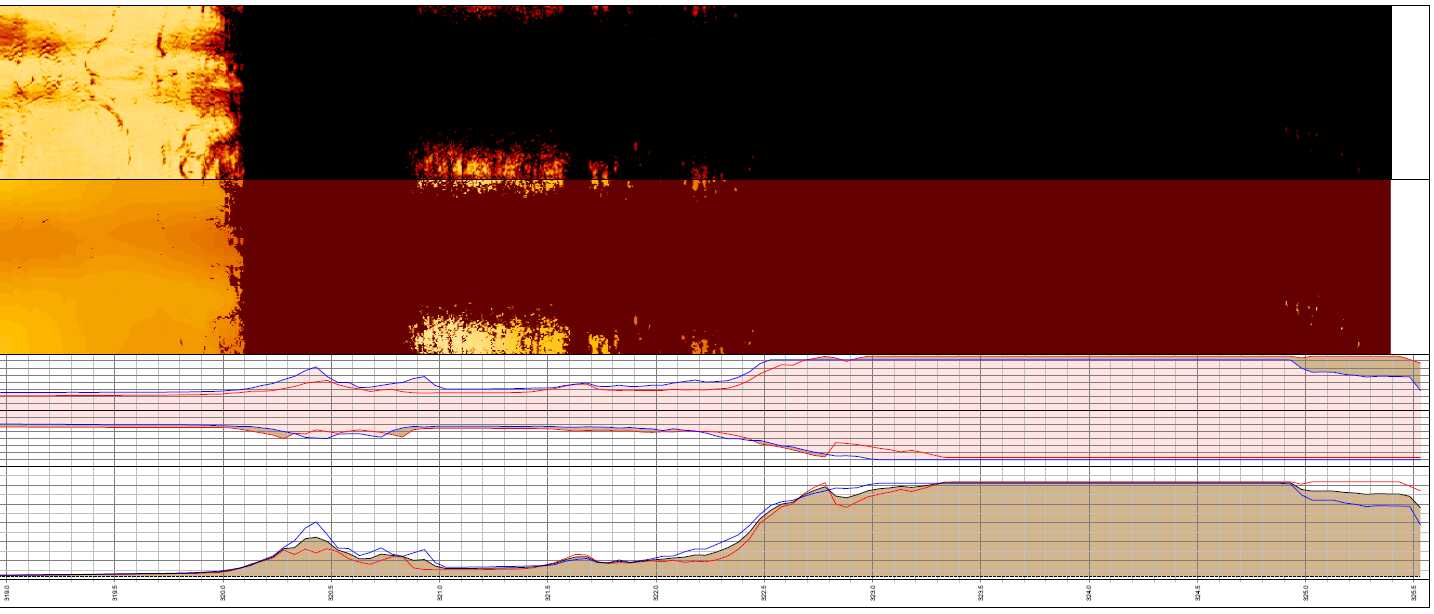
Task: Click the 322.0 axis label
Action: click(x=656, y=592)
